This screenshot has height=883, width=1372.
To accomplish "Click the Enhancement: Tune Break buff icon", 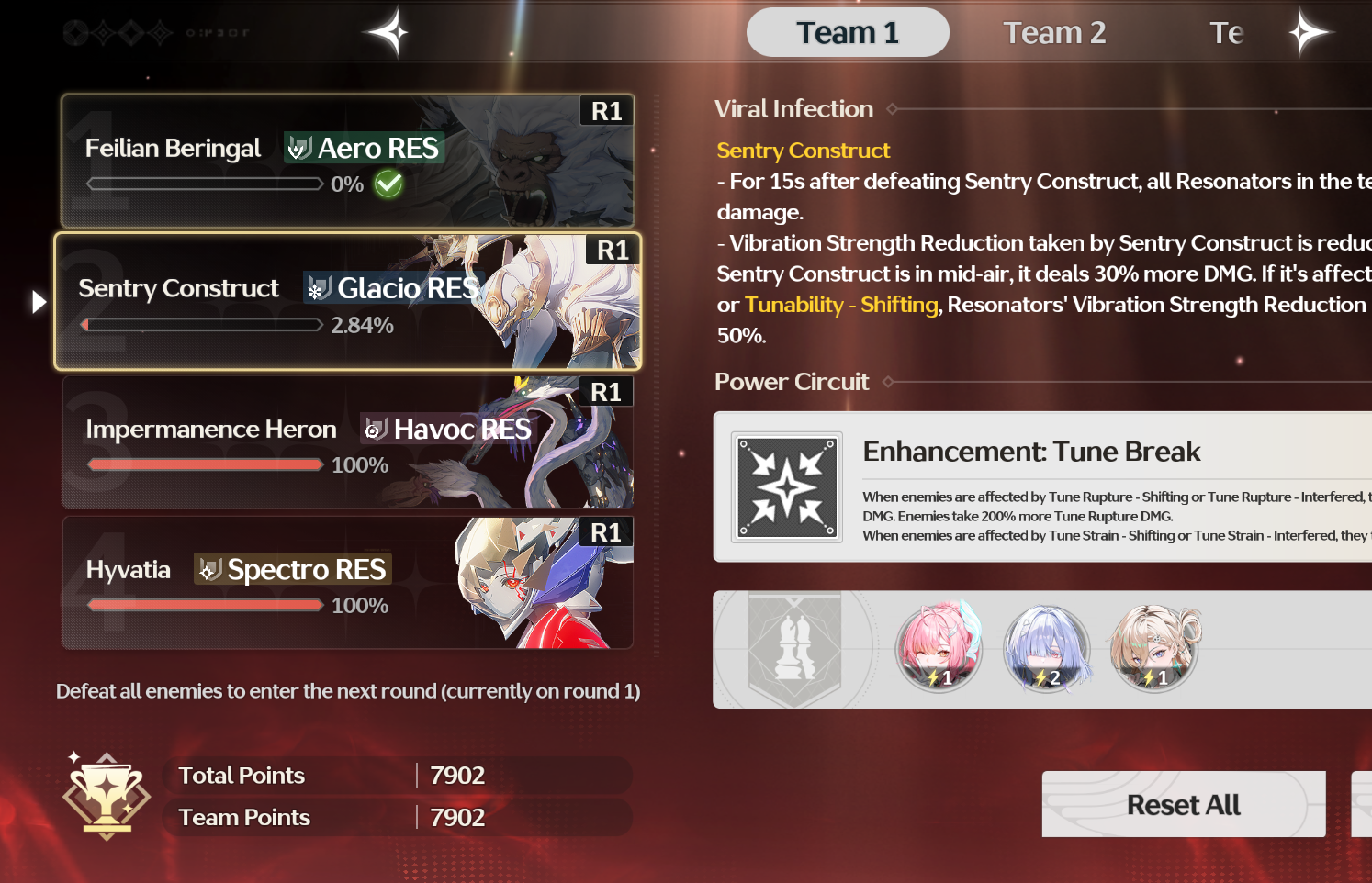I will 787,487.
